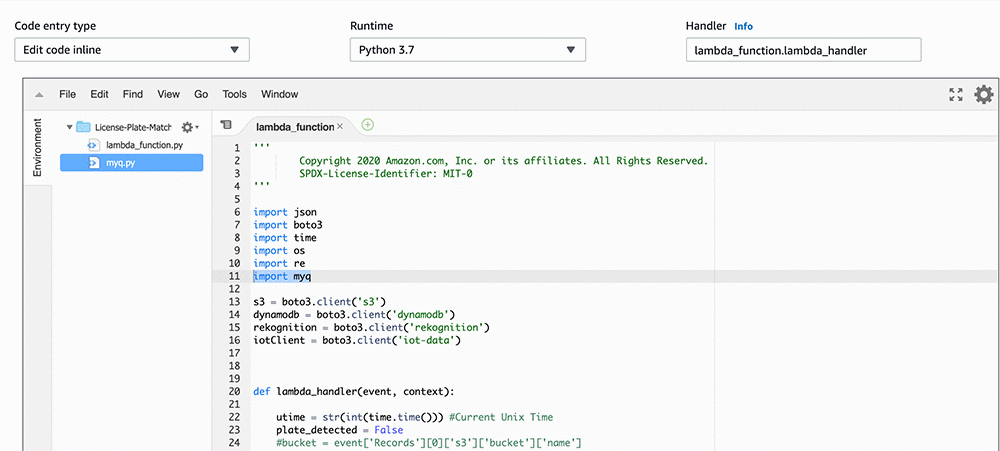Click the 'import re' code line
This screenshot has height=451, width=1000.
pyautogui.click(x=279, y=263)
